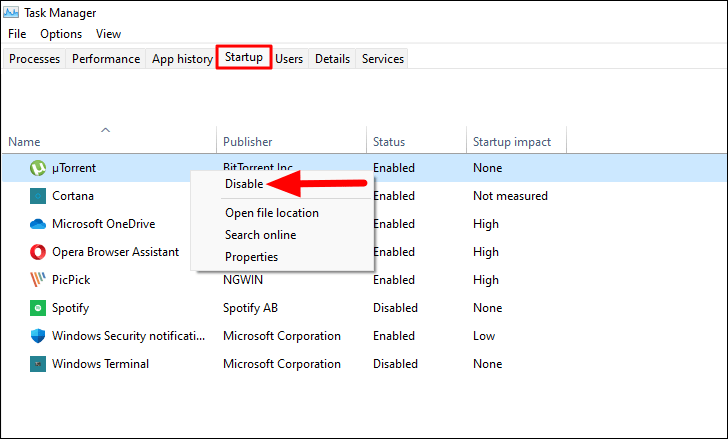Choose Disable from the context menu
The image size is (728, 439).
tap(244, 184)
